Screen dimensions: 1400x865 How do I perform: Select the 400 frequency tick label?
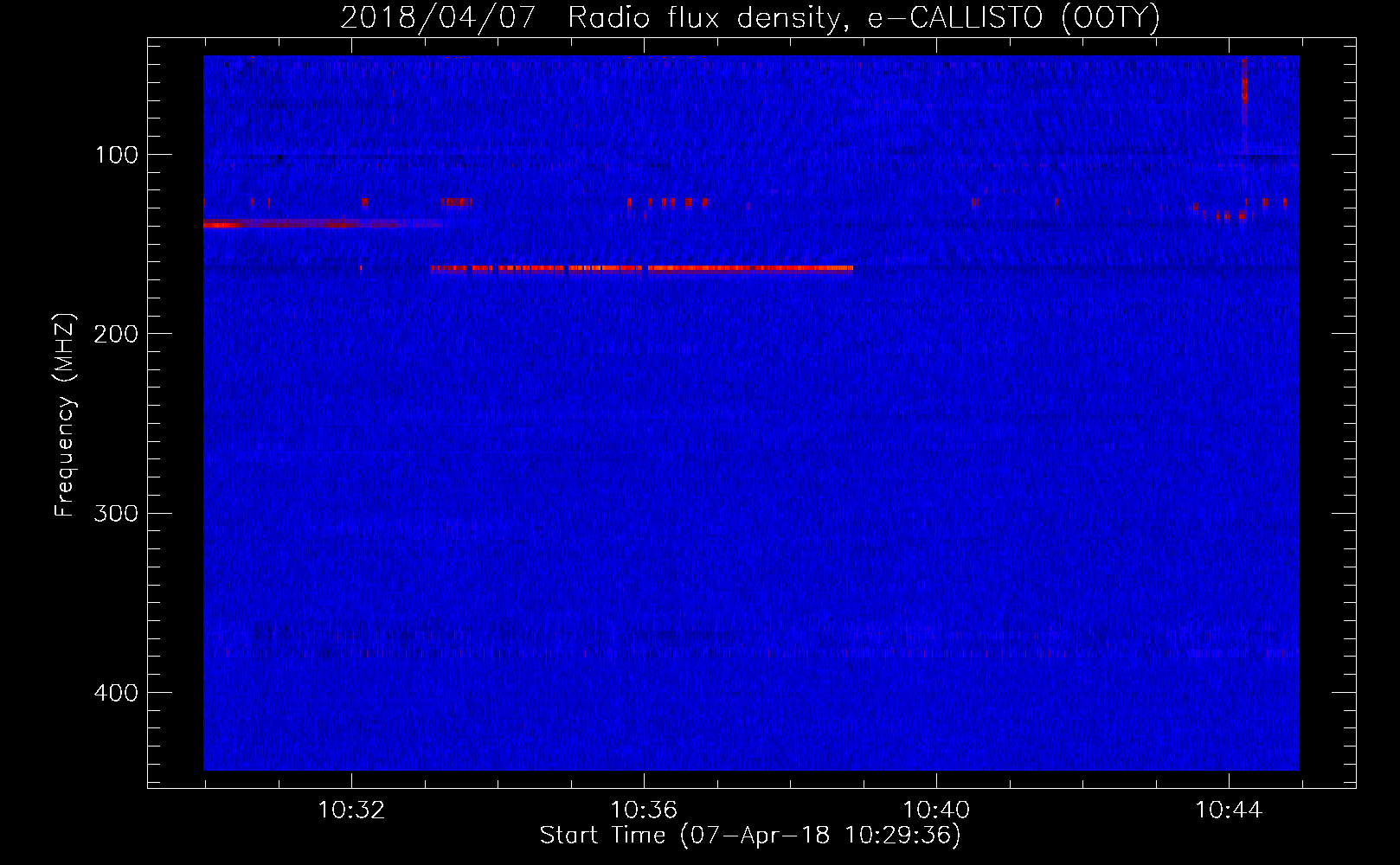[116, 693]
